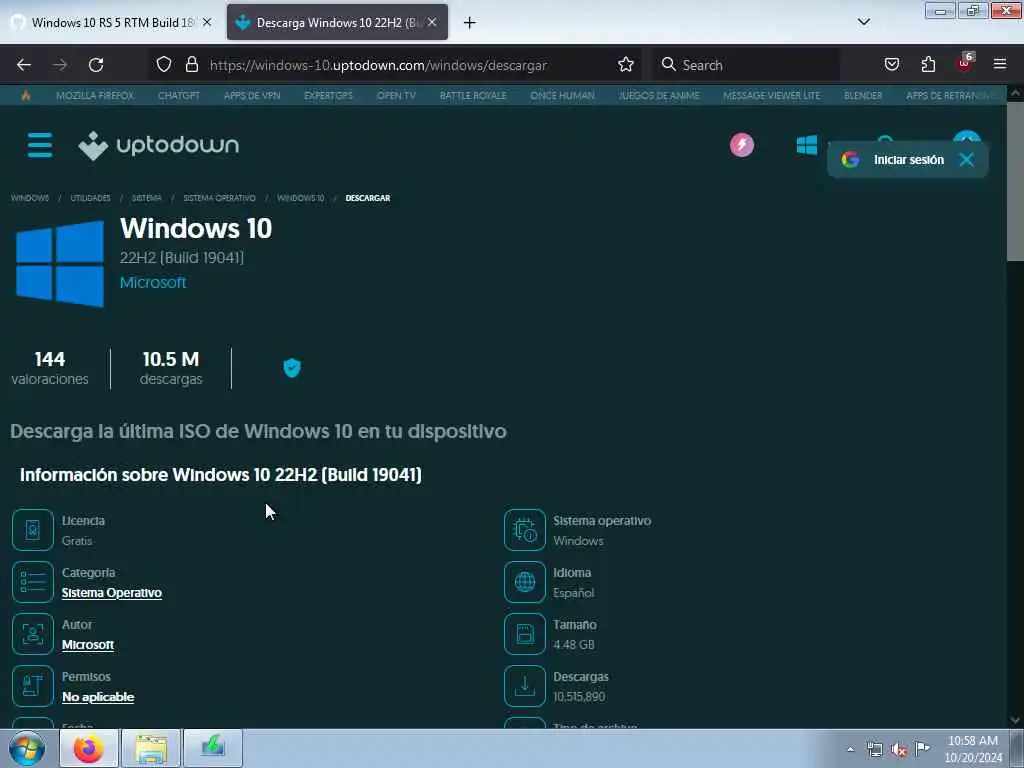The image size is (1024, 768).
Task: Open a new browser tab
Action: tap(470, 23)
